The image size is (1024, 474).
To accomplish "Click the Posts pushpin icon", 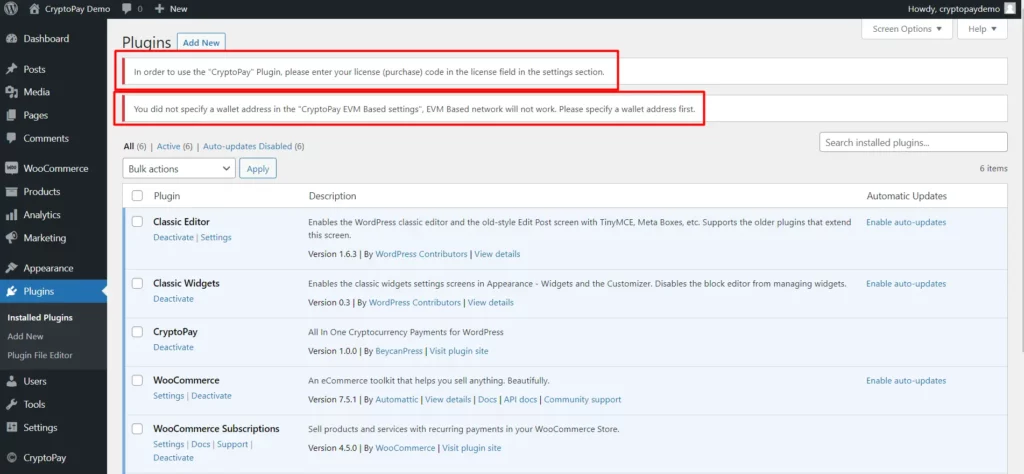I will tap(11, 69).
